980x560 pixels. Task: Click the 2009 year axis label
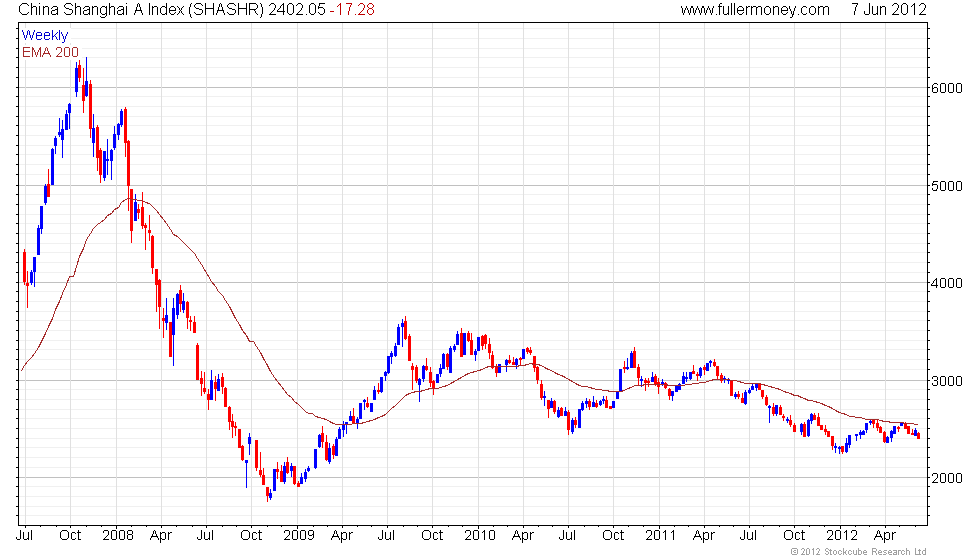pos(299,535)
